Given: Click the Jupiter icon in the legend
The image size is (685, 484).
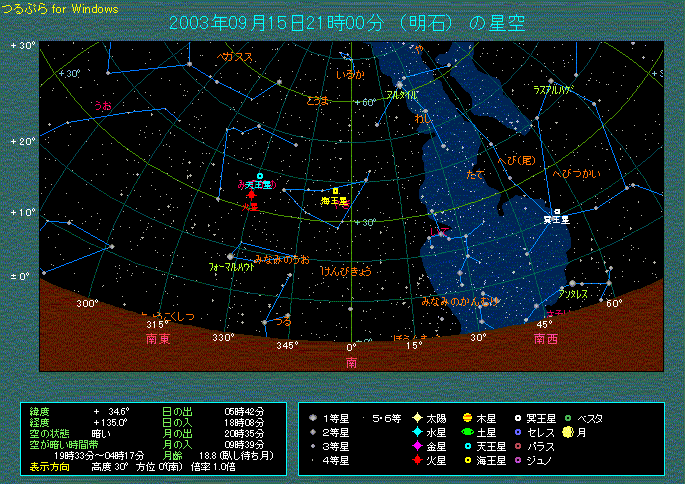Looking at the screenshot, I should pos(467,418).
